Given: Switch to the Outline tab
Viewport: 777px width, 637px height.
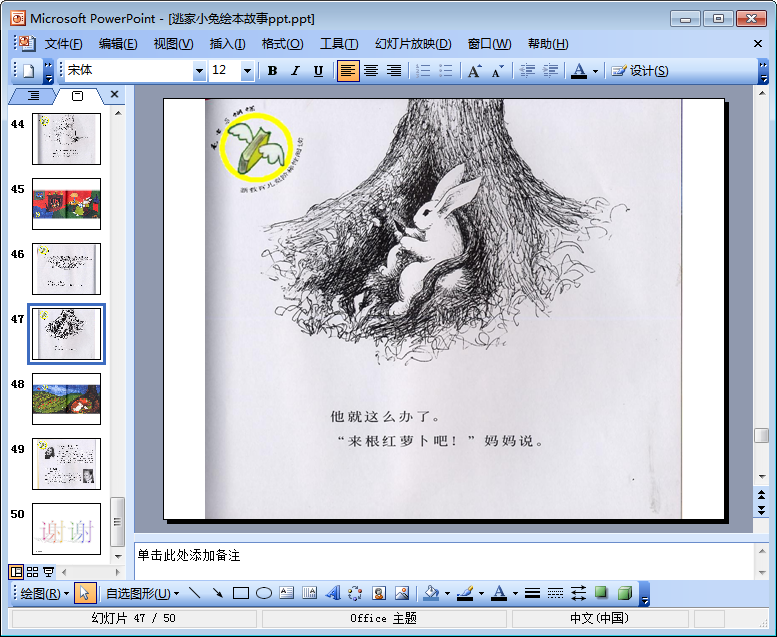Looking at the screenshot, I should point(33,96).
